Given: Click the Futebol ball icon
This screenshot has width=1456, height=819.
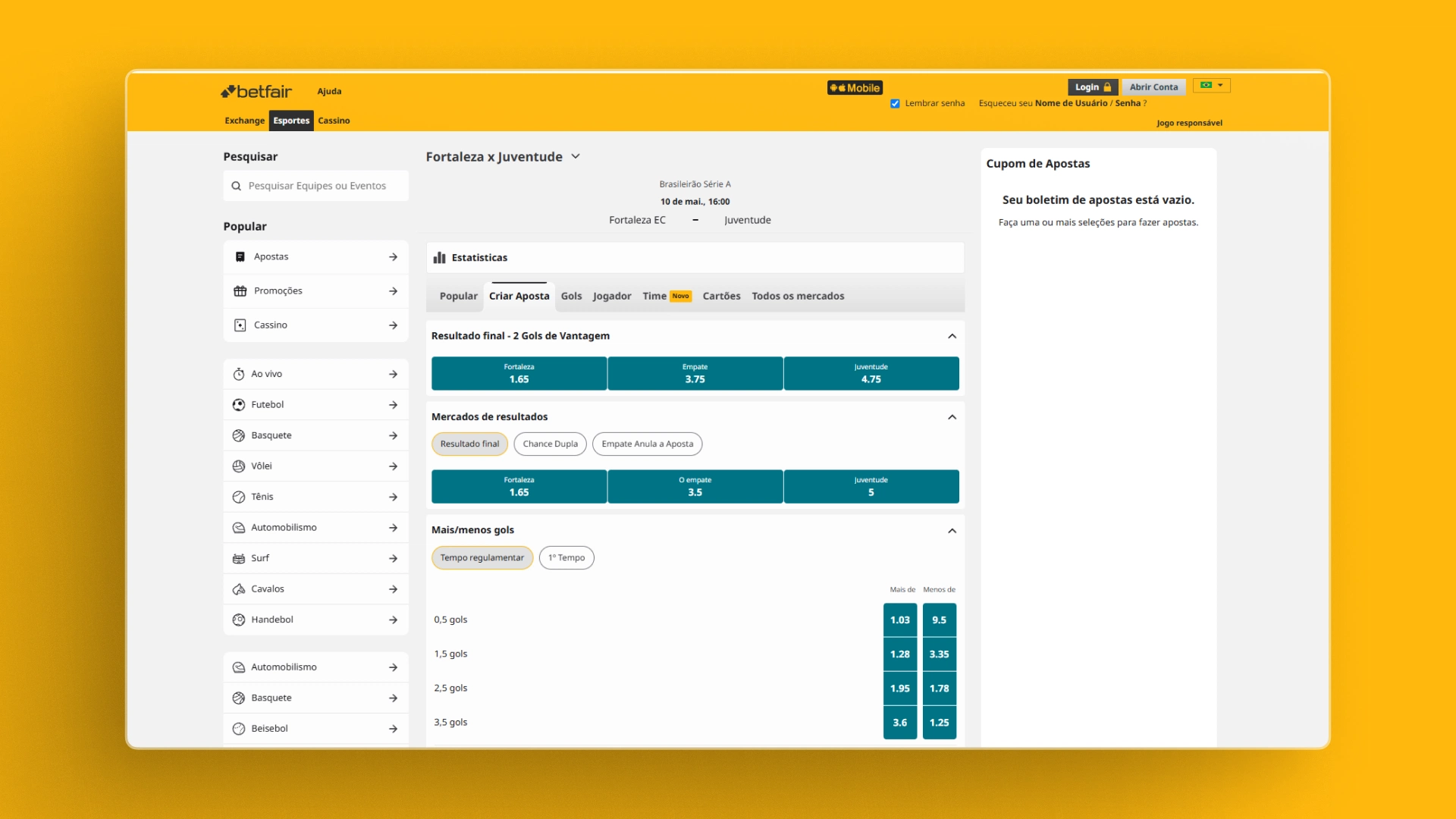Looking at the screenshot, I should click(238, 405).
